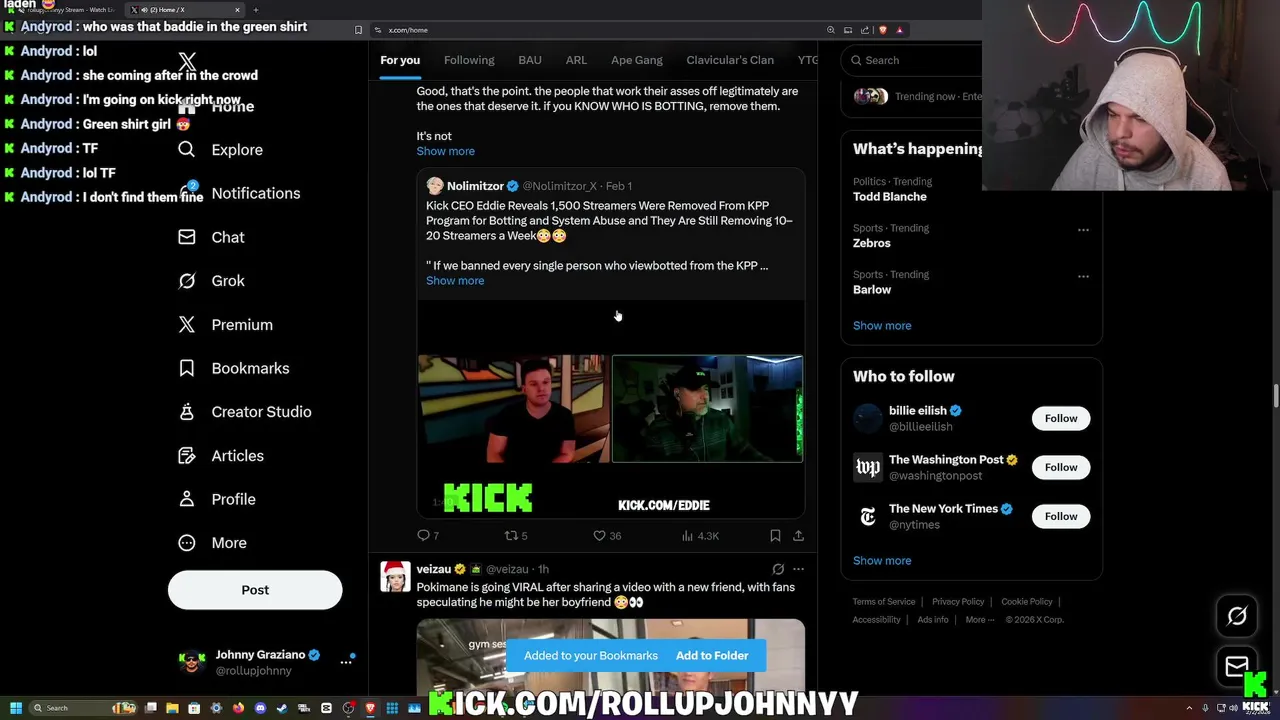Screen dimensions: 1280x720
Task: Follow The New York Times
Action: point(1061,517)
